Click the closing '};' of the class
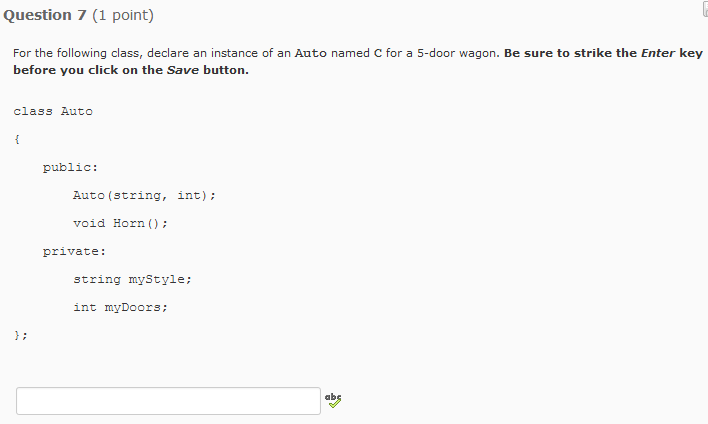The image size is (708, 424). pos(20,335)
